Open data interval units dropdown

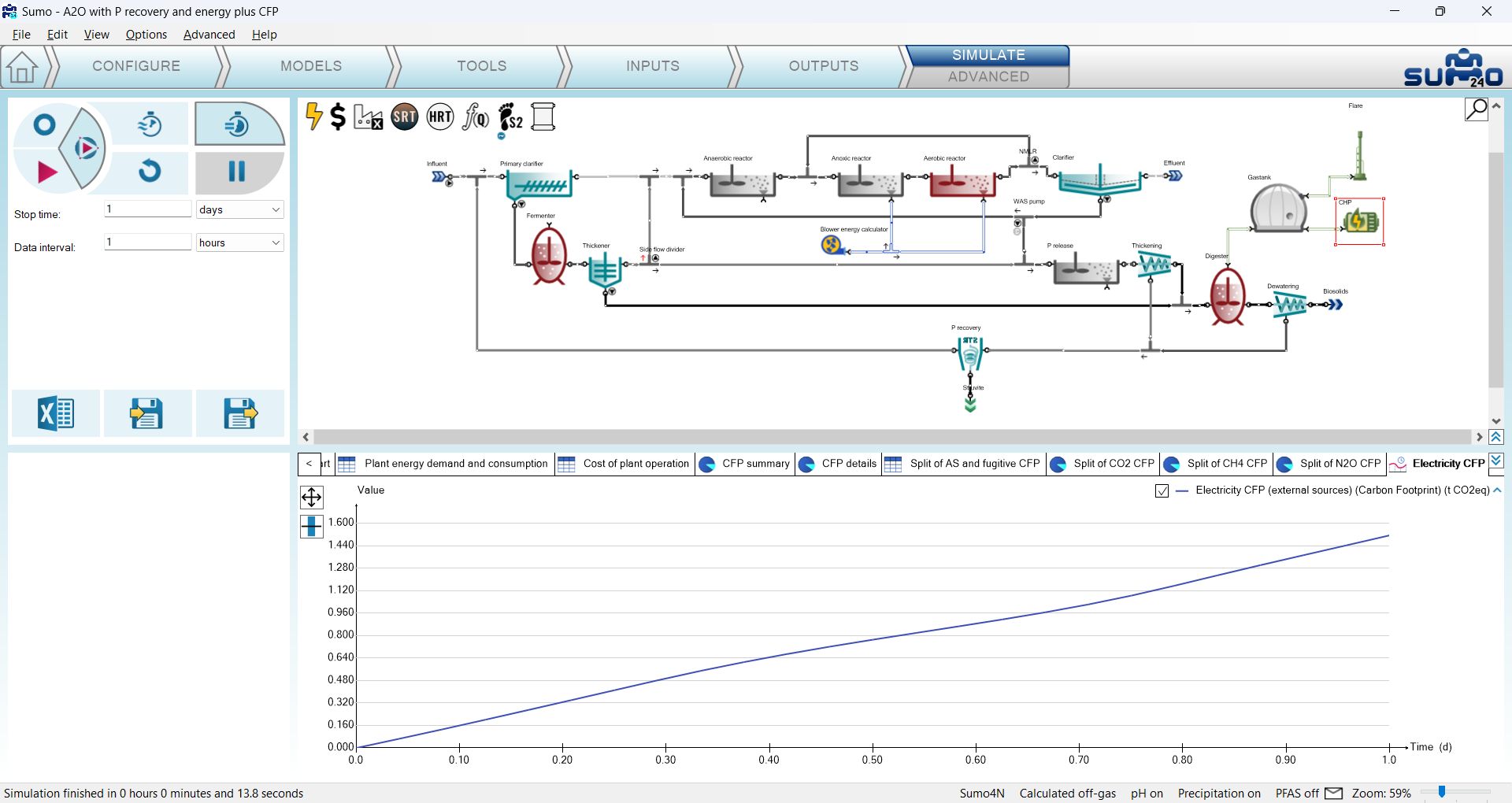(x=239, y=242)
